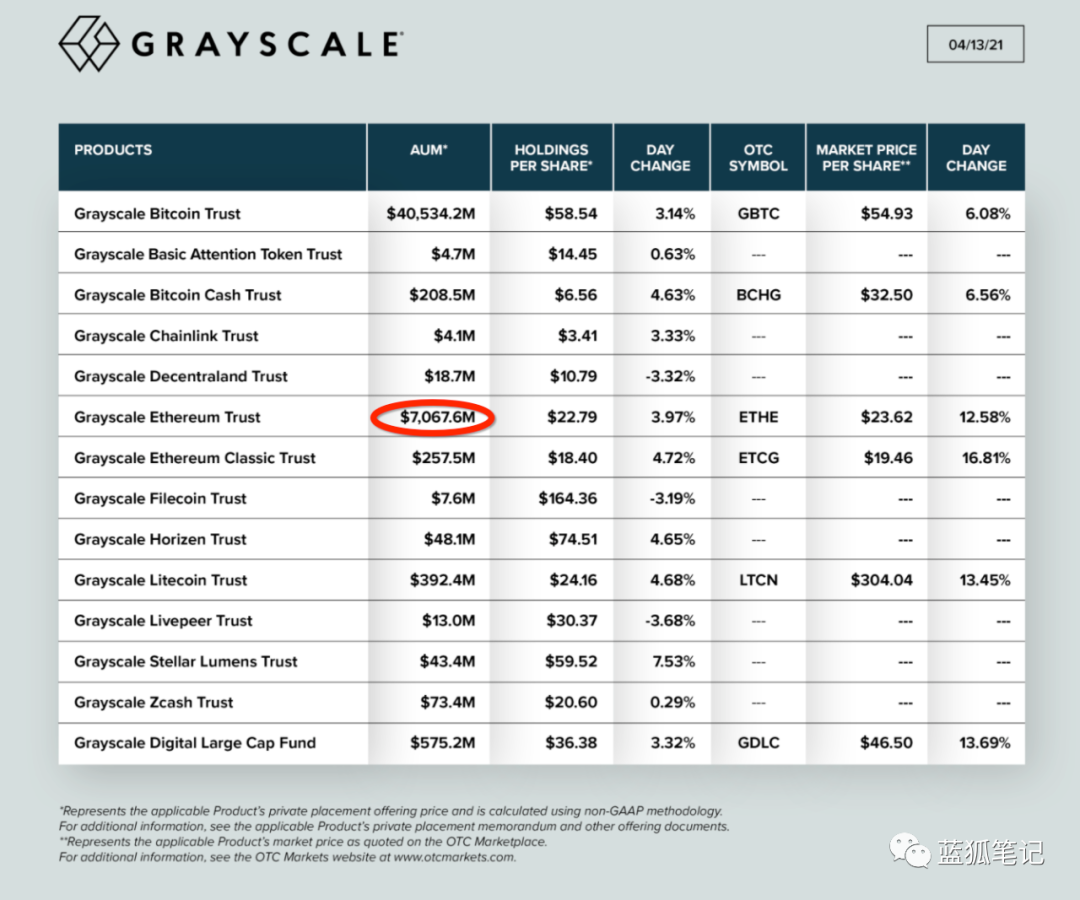
Task: Click the Grayscale cube logo icon
Action: pyautogui.click(x=89, y=44)
